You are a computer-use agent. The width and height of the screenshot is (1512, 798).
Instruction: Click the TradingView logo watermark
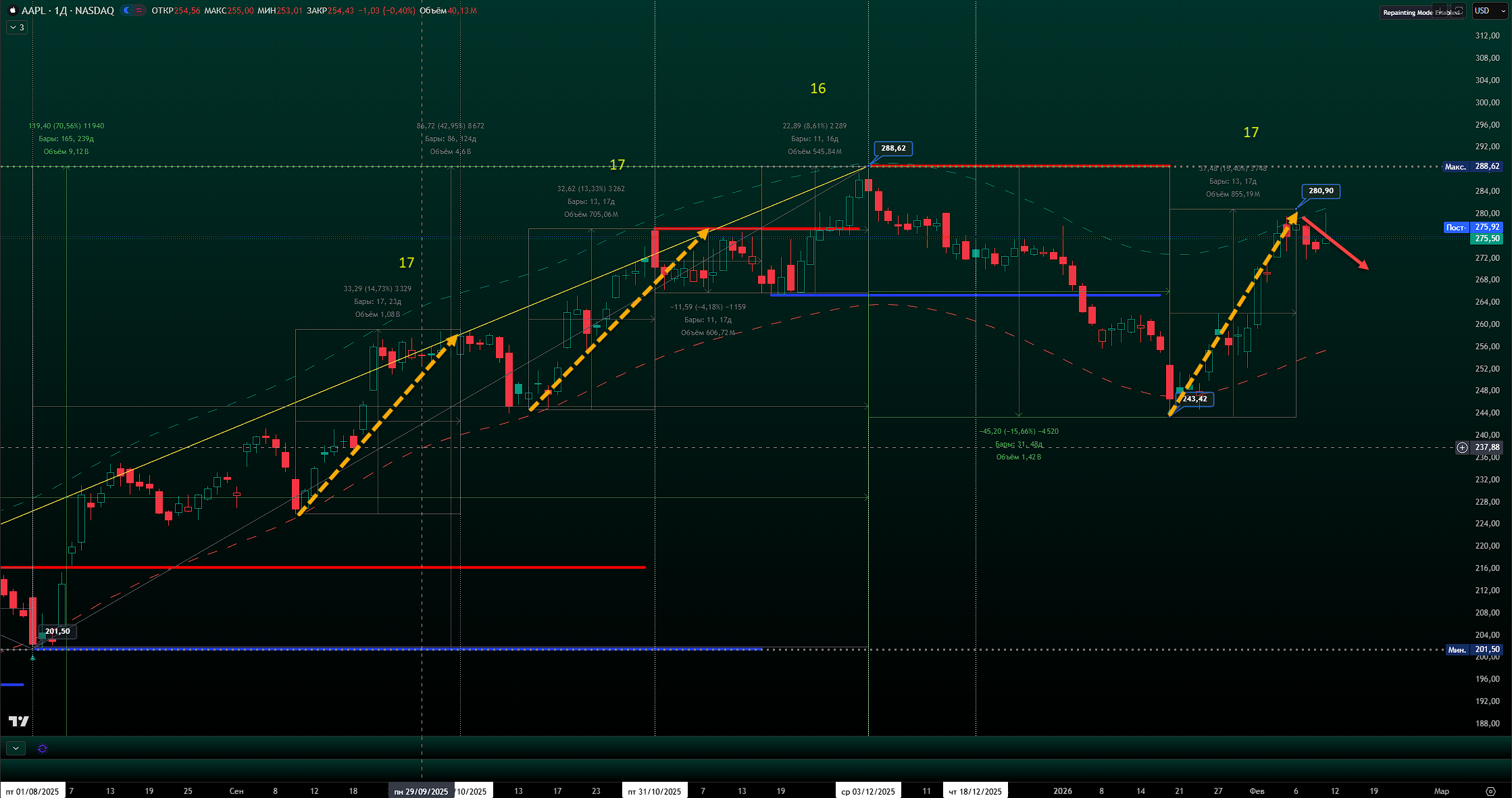[x=19, y=722]
